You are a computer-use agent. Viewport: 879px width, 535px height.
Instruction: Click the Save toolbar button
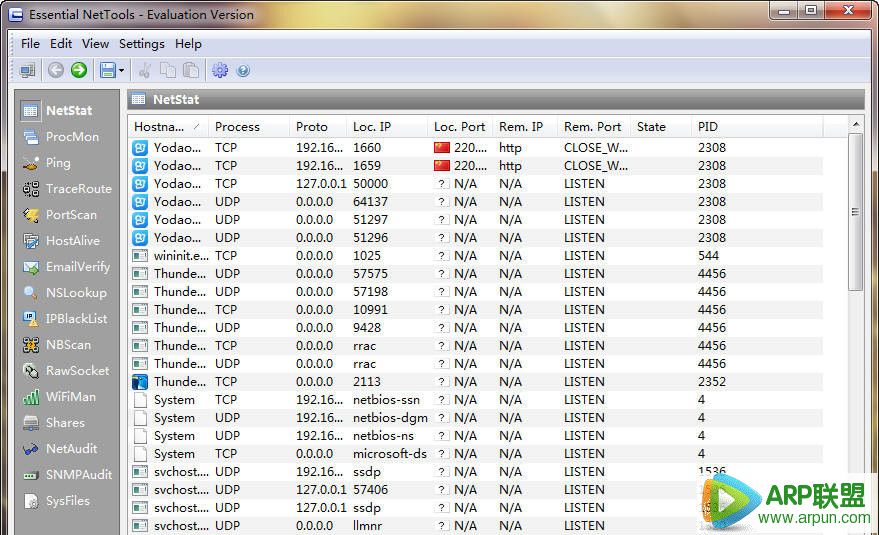click(x=106, y=70)
